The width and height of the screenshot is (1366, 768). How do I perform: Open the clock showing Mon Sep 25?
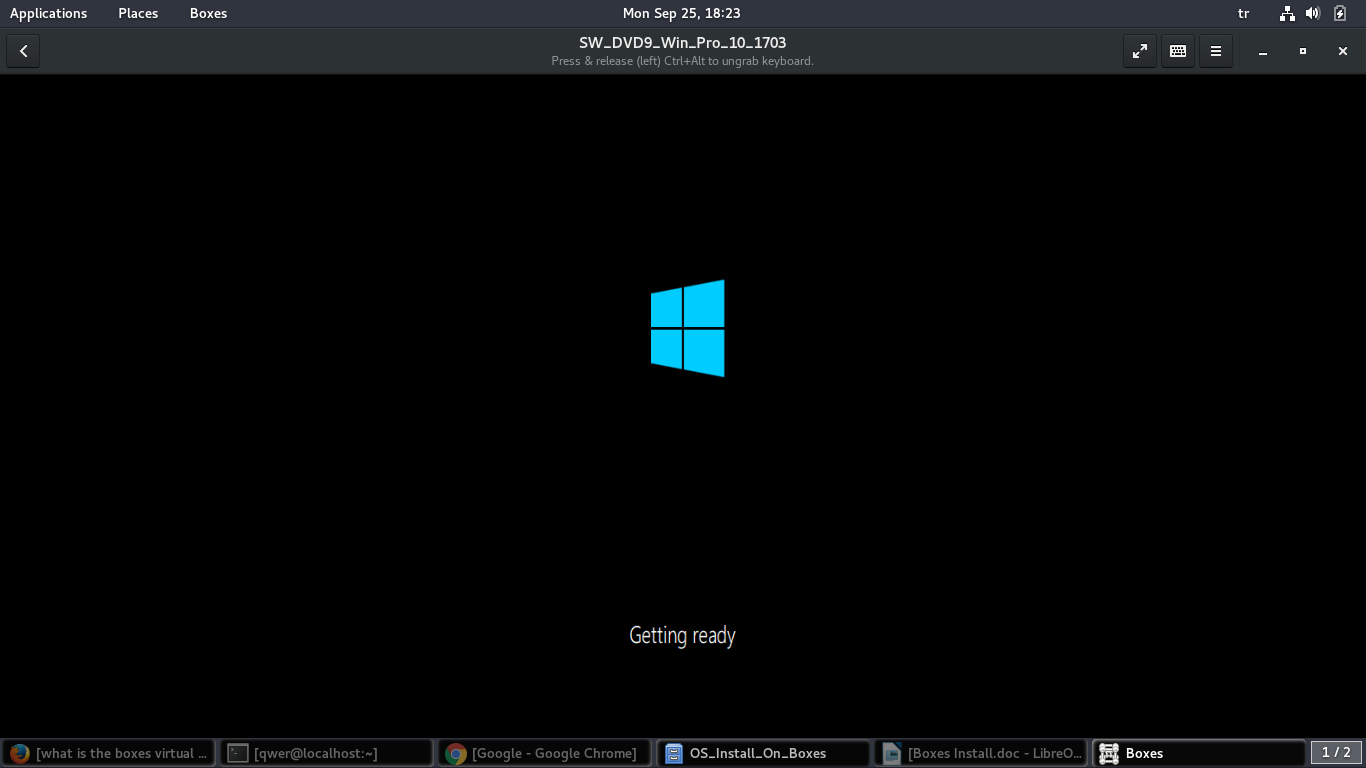[681, 13]
